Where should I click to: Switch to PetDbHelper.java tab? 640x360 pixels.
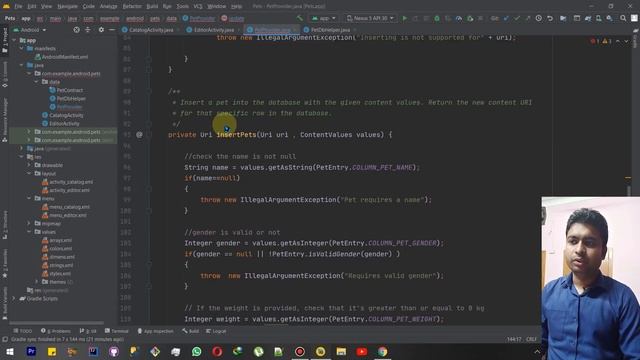coord(330,30)
